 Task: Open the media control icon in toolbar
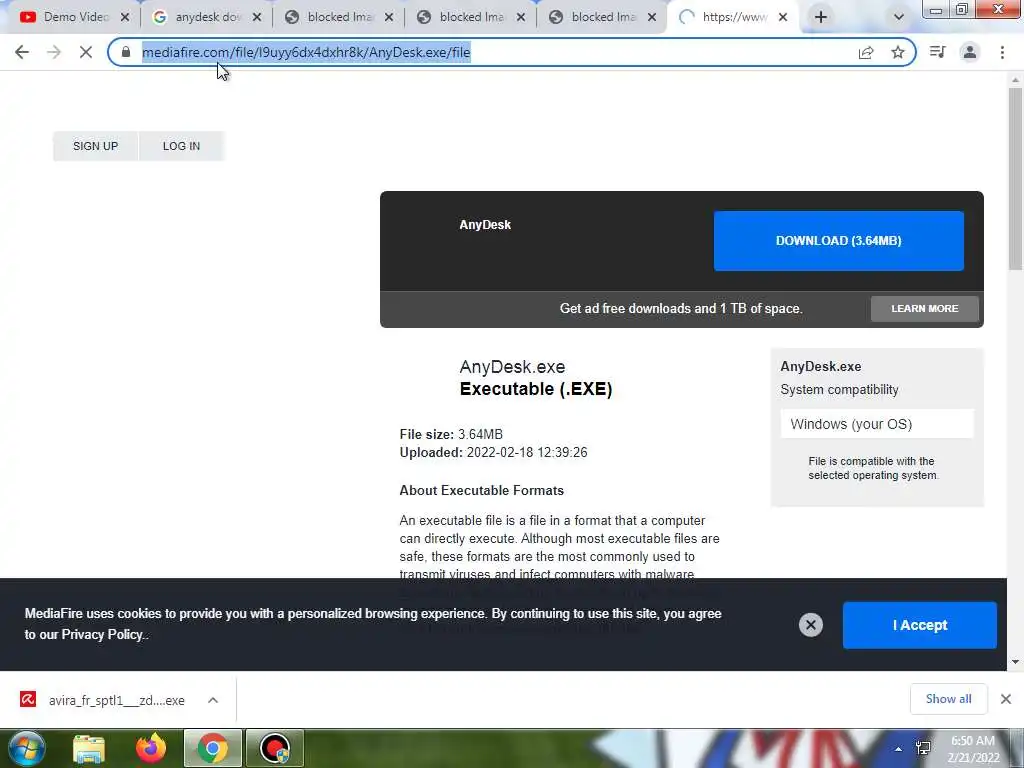(937, 52)
